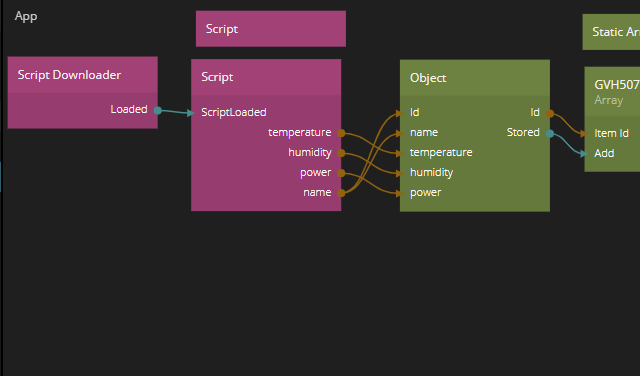Click the Object's power input arrow
640x376 pixels.
tap(400, 193)
